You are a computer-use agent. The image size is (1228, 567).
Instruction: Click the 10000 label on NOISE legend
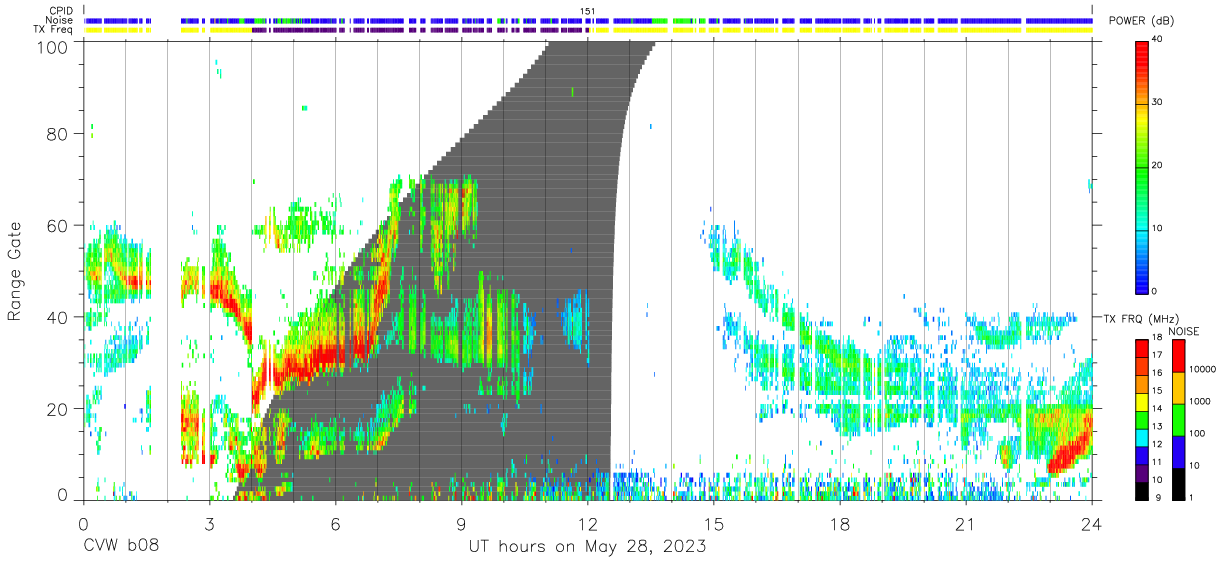point(1203,370)
